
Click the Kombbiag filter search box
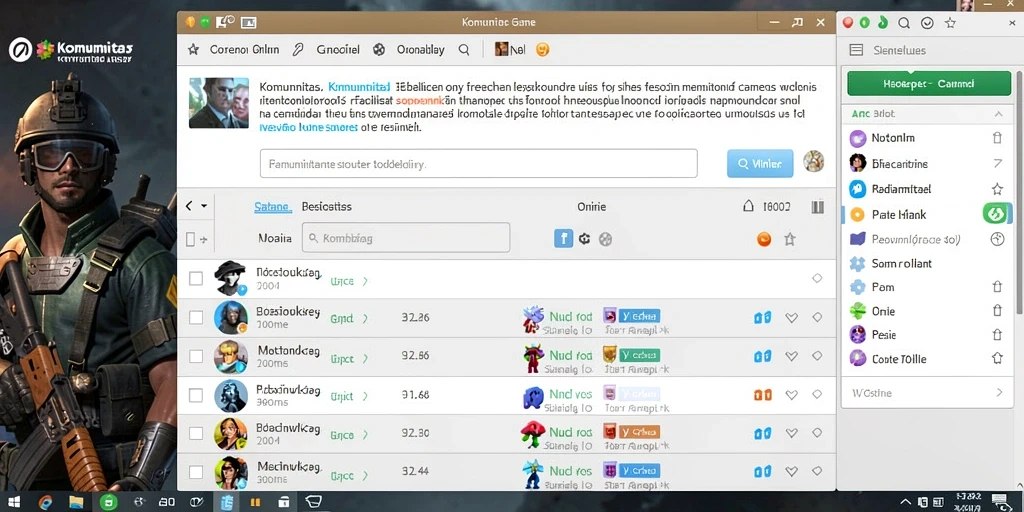406,238
